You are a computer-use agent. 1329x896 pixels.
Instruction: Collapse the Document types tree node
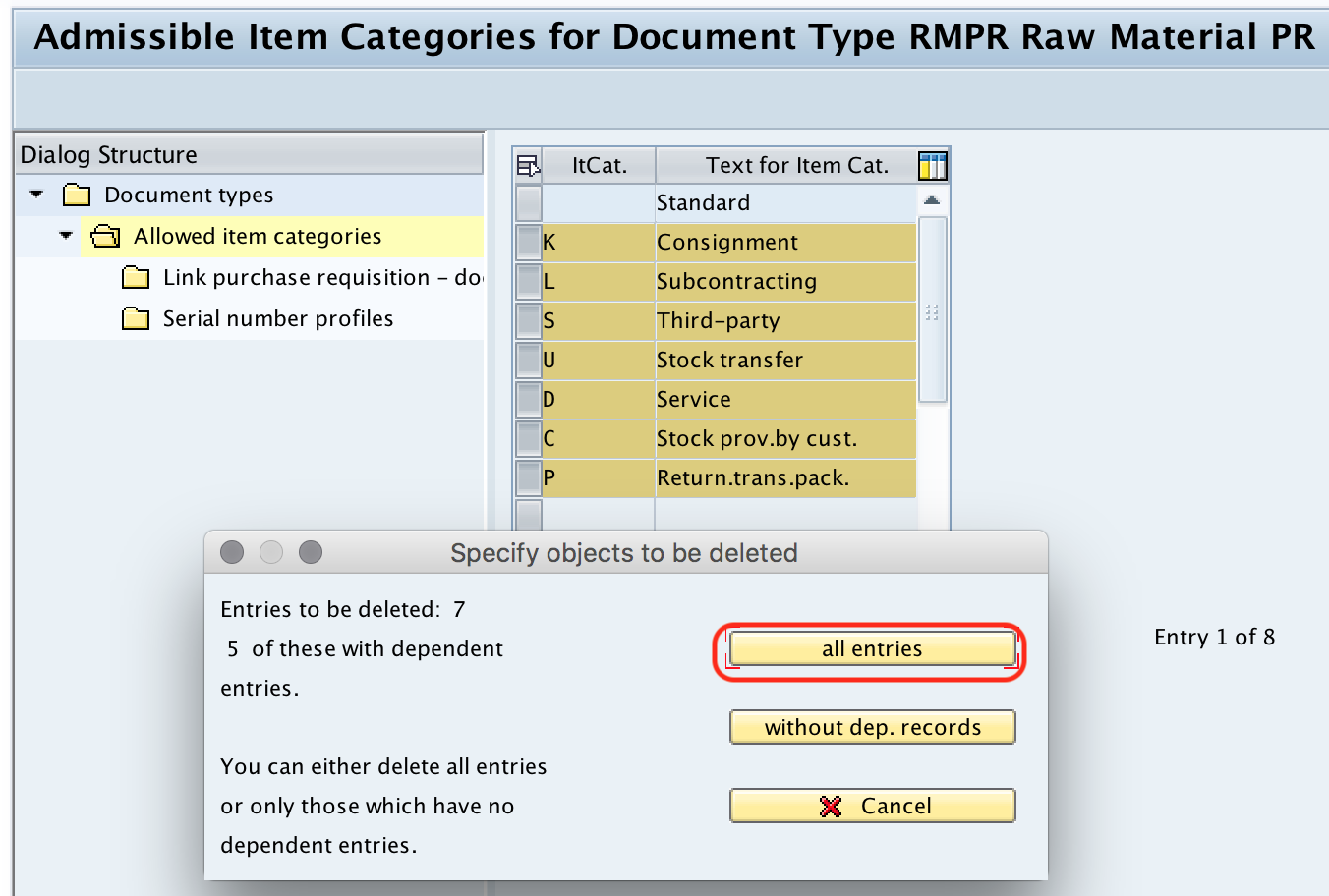pos(35,195)
